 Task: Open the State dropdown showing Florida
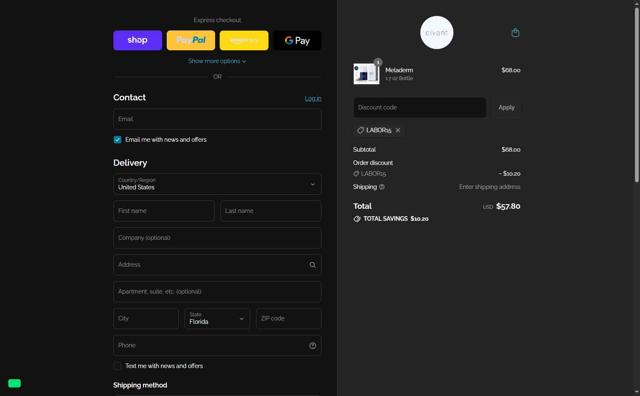click(217, 318)
